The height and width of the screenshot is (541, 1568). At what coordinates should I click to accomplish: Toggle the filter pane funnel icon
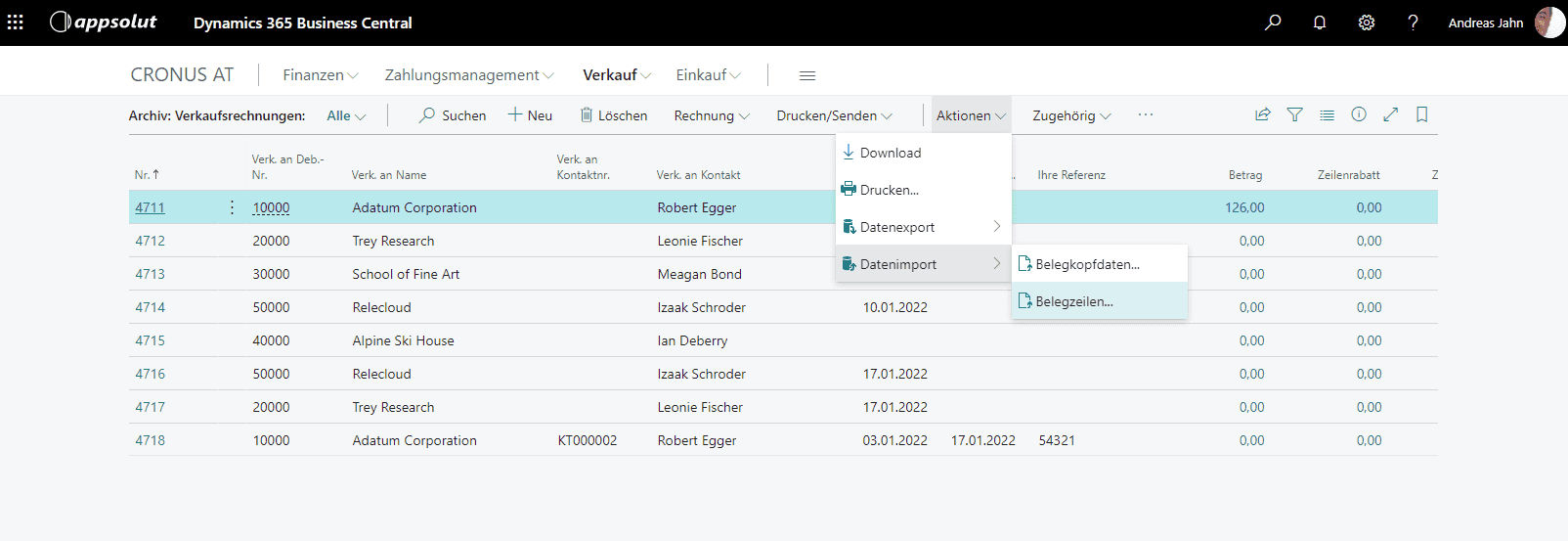coord(1294,114)
